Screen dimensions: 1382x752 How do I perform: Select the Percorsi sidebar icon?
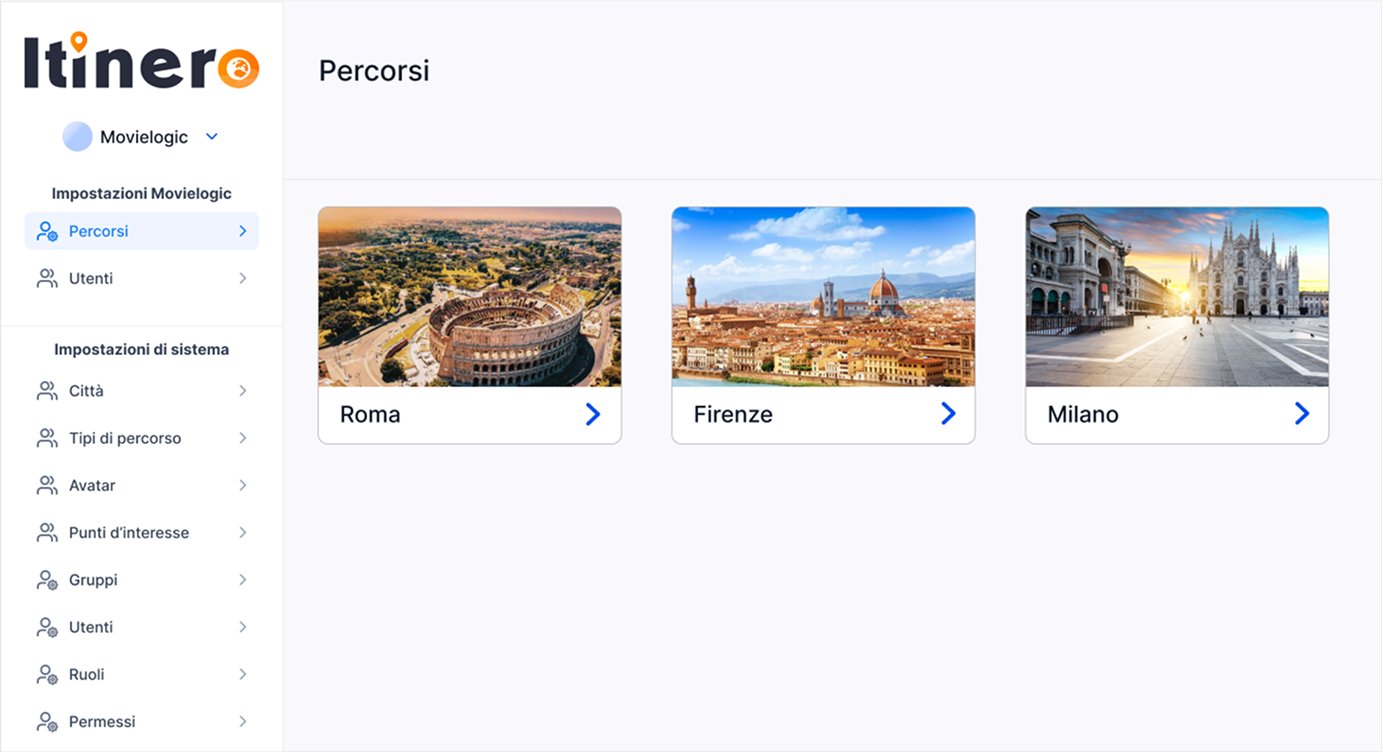tap(46, 230)
